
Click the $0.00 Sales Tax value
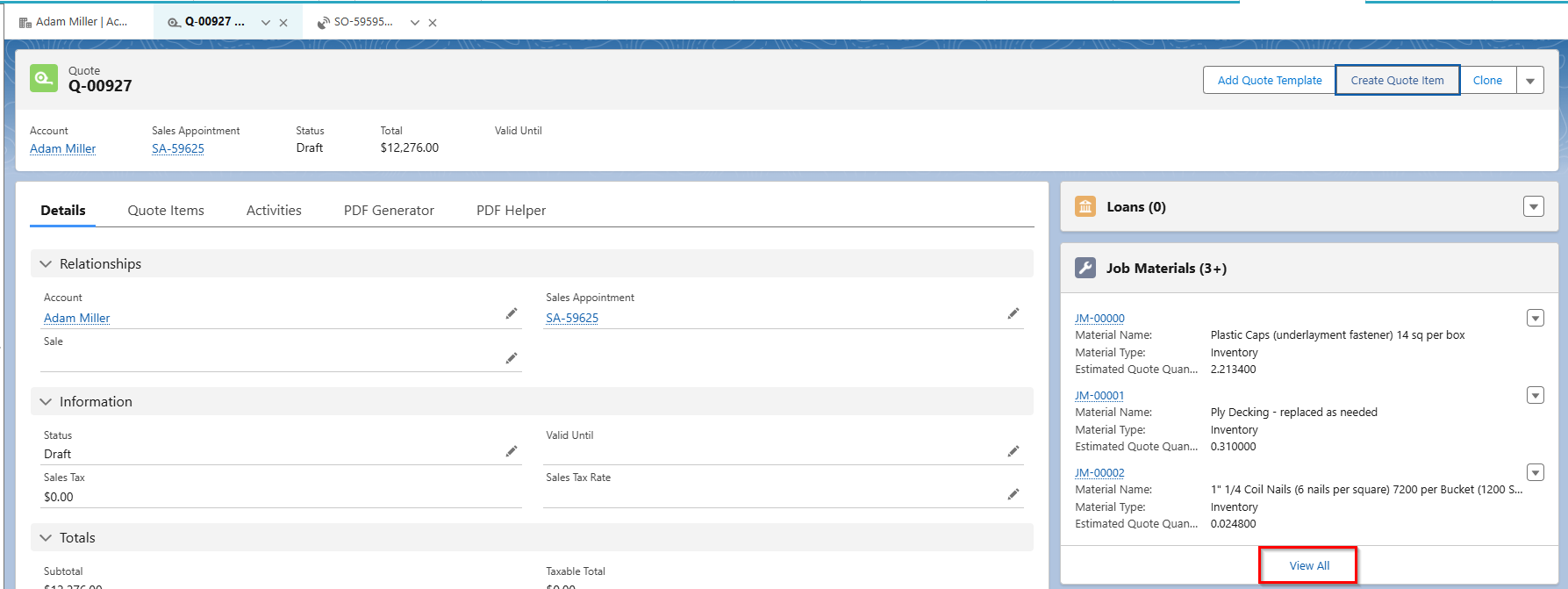tap(59, 497)
